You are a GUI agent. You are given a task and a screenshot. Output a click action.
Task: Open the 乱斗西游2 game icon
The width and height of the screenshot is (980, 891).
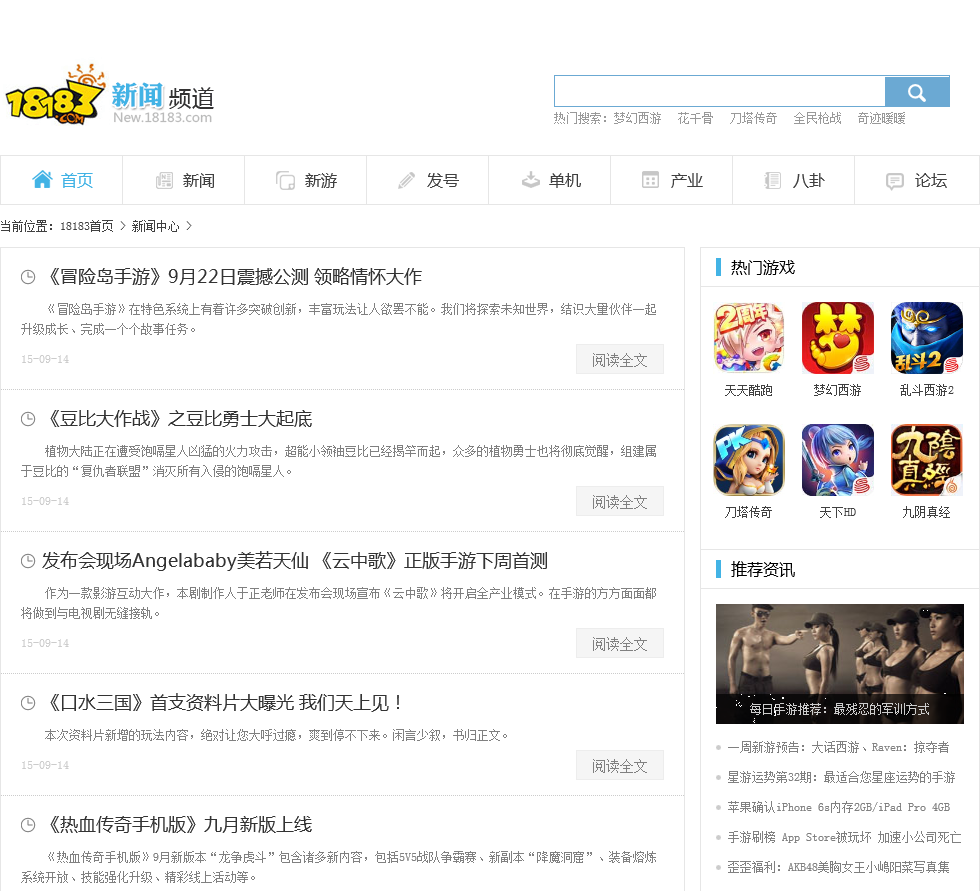tap(926, 337)
